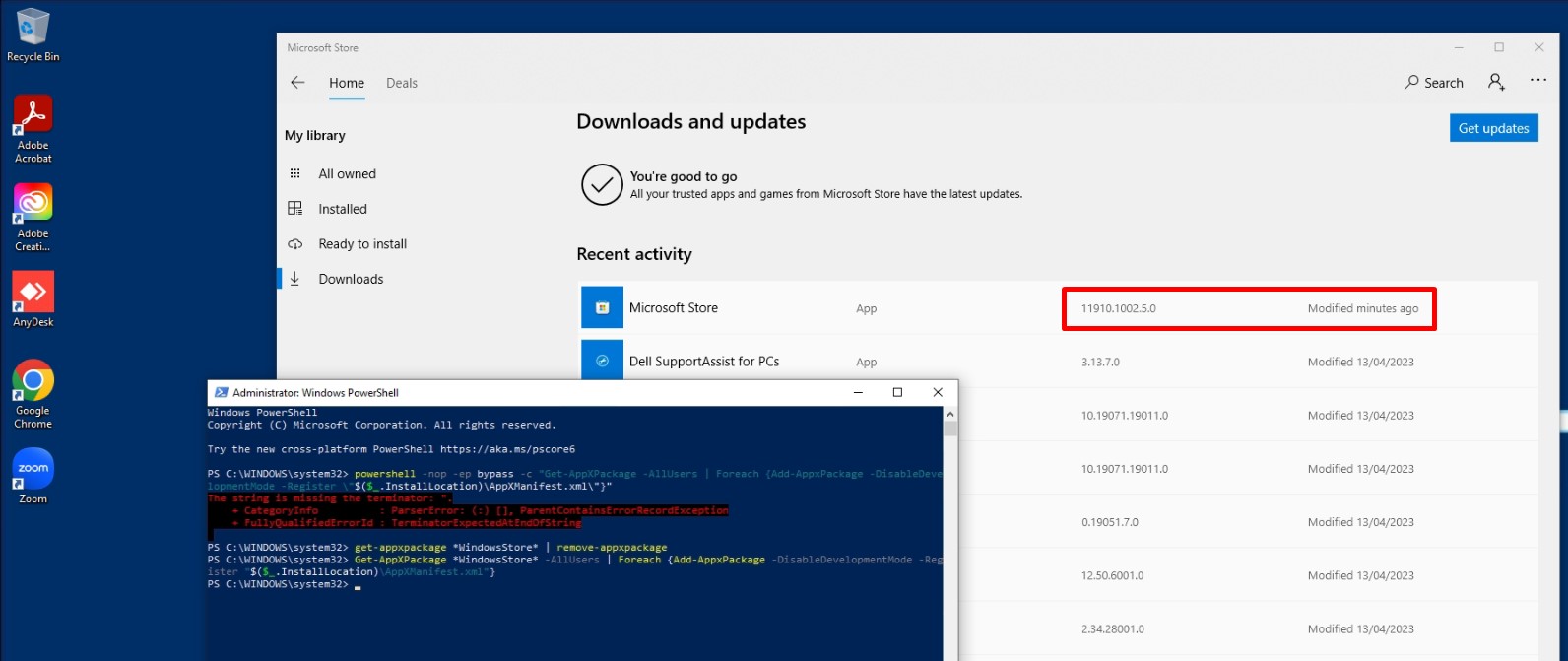Viewport: 1568px width, 661px height.
Task: Go back using the Store back arrow
Action: (x=297, y=83)
